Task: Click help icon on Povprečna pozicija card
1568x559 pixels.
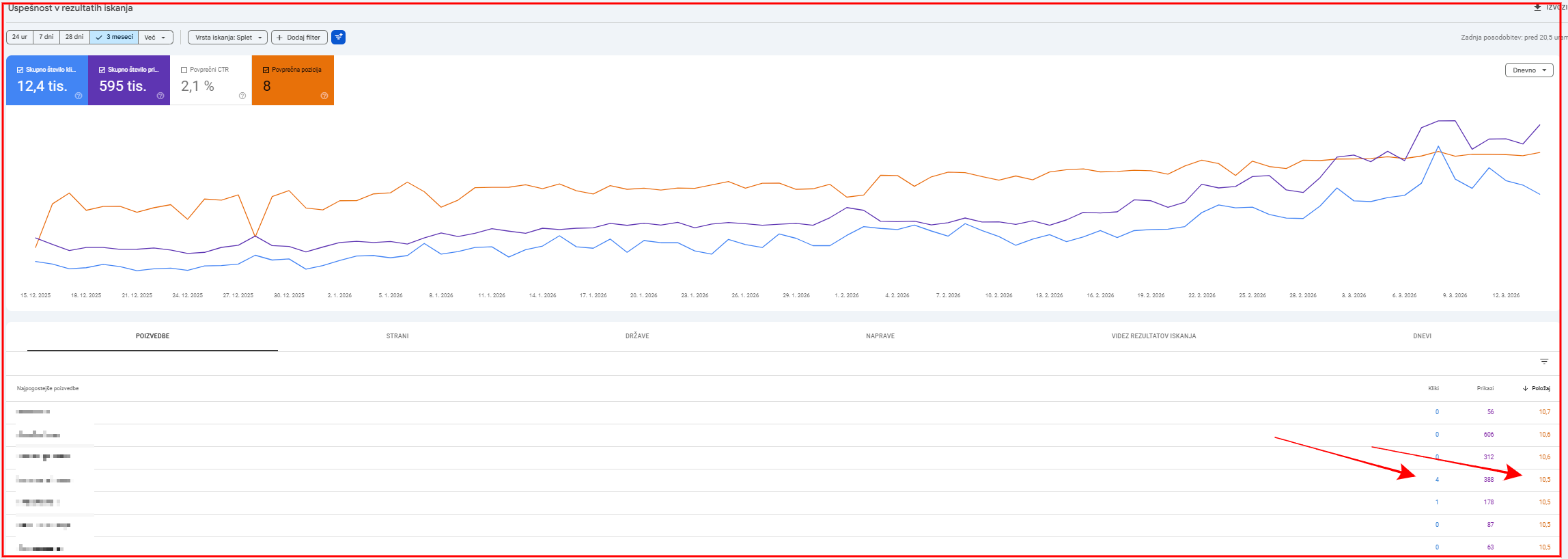Action: click(324, 96)
